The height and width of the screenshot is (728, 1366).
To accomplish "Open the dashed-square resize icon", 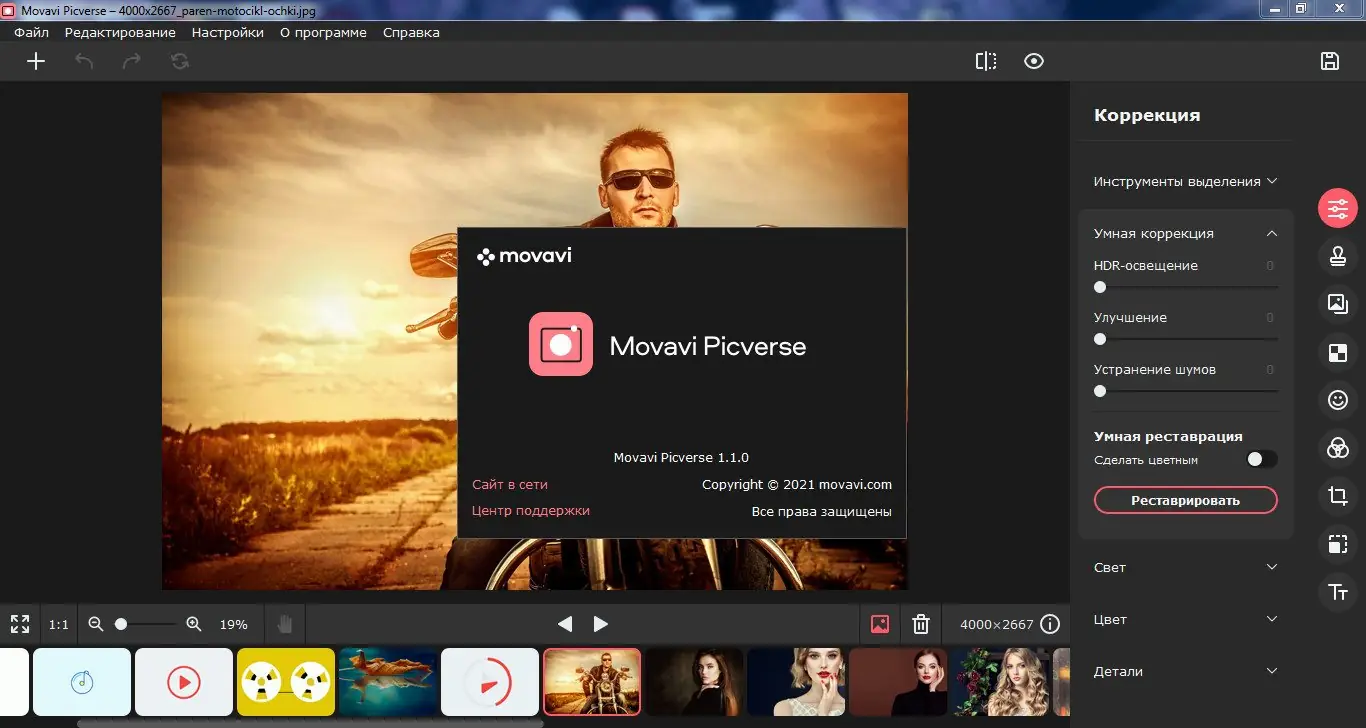I will click(x=1338, y=544).
